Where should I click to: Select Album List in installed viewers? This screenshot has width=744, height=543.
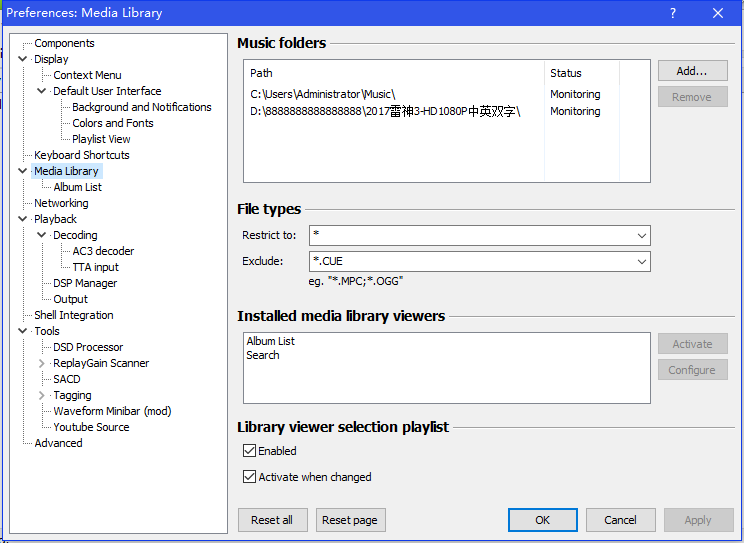coord(271,341)
